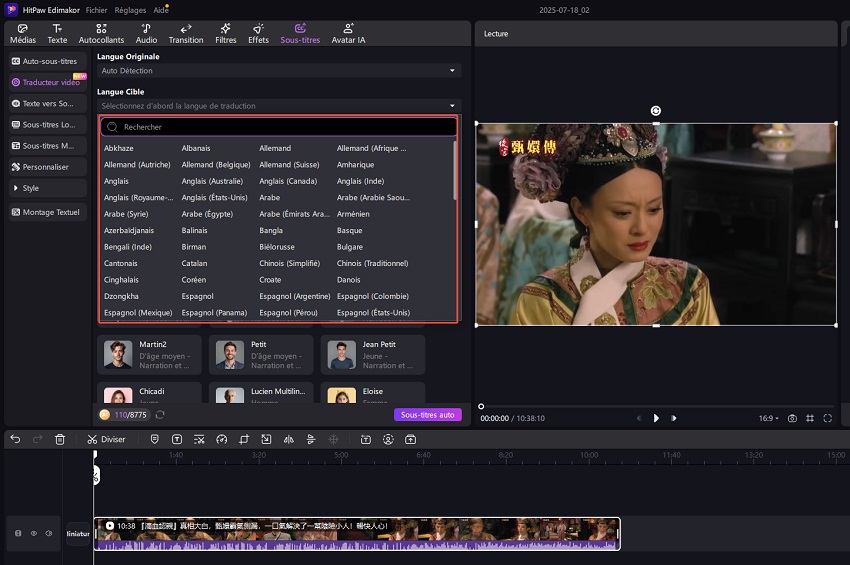This screenshot has width=850, height=565.
Task: Click the Sous-titres auto button
Action: point(427,414)
